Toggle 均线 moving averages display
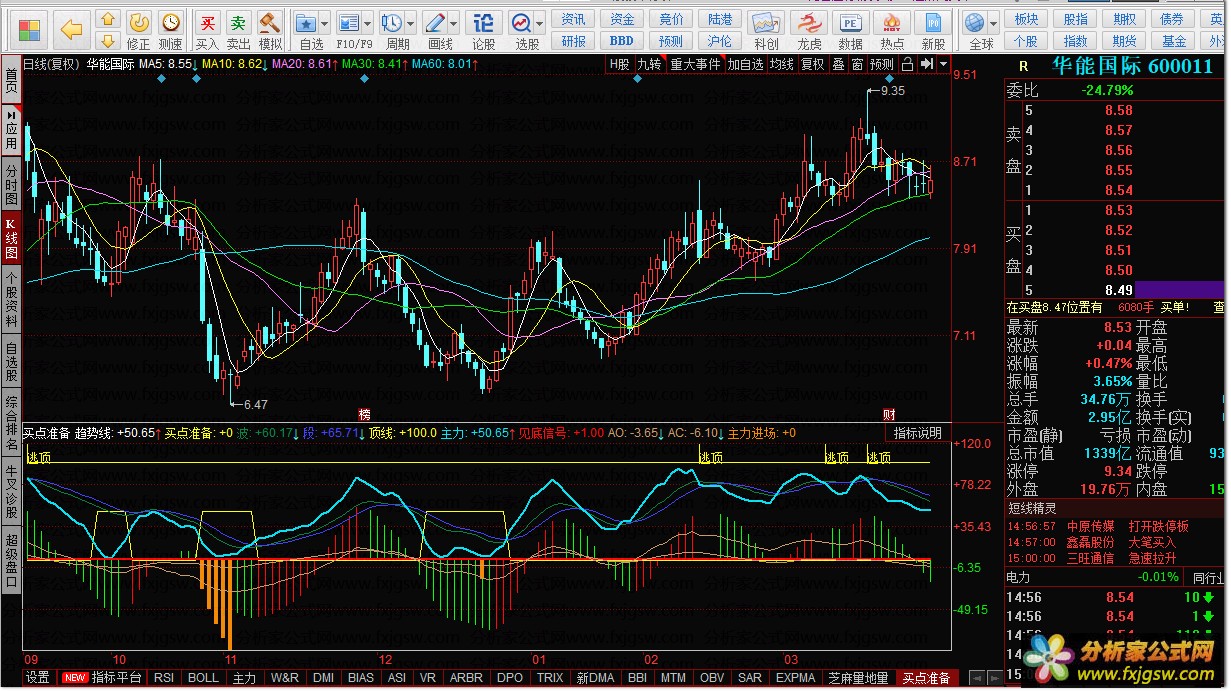Image resolution: width=1231 pixels, height=691 pixels. pyautogui.click(x=782, y=64)
